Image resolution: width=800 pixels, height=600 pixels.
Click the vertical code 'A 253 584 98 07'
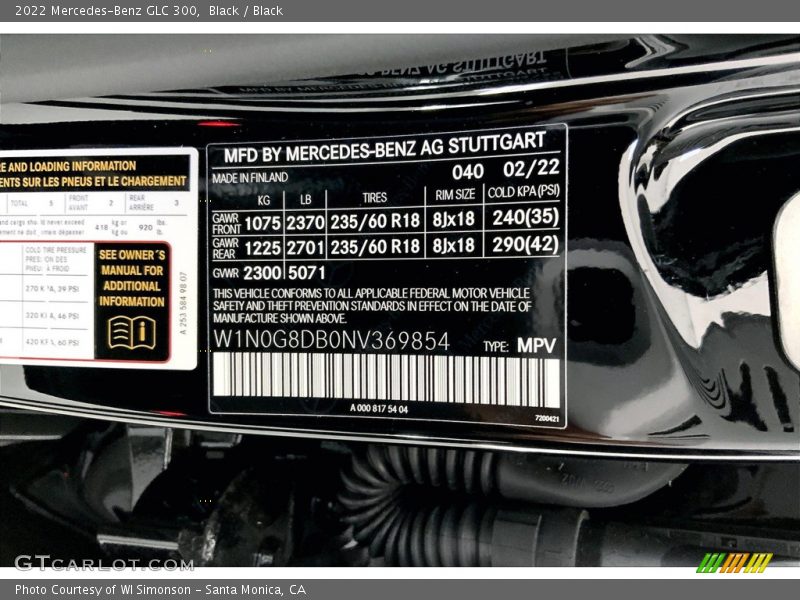point(183,303)
